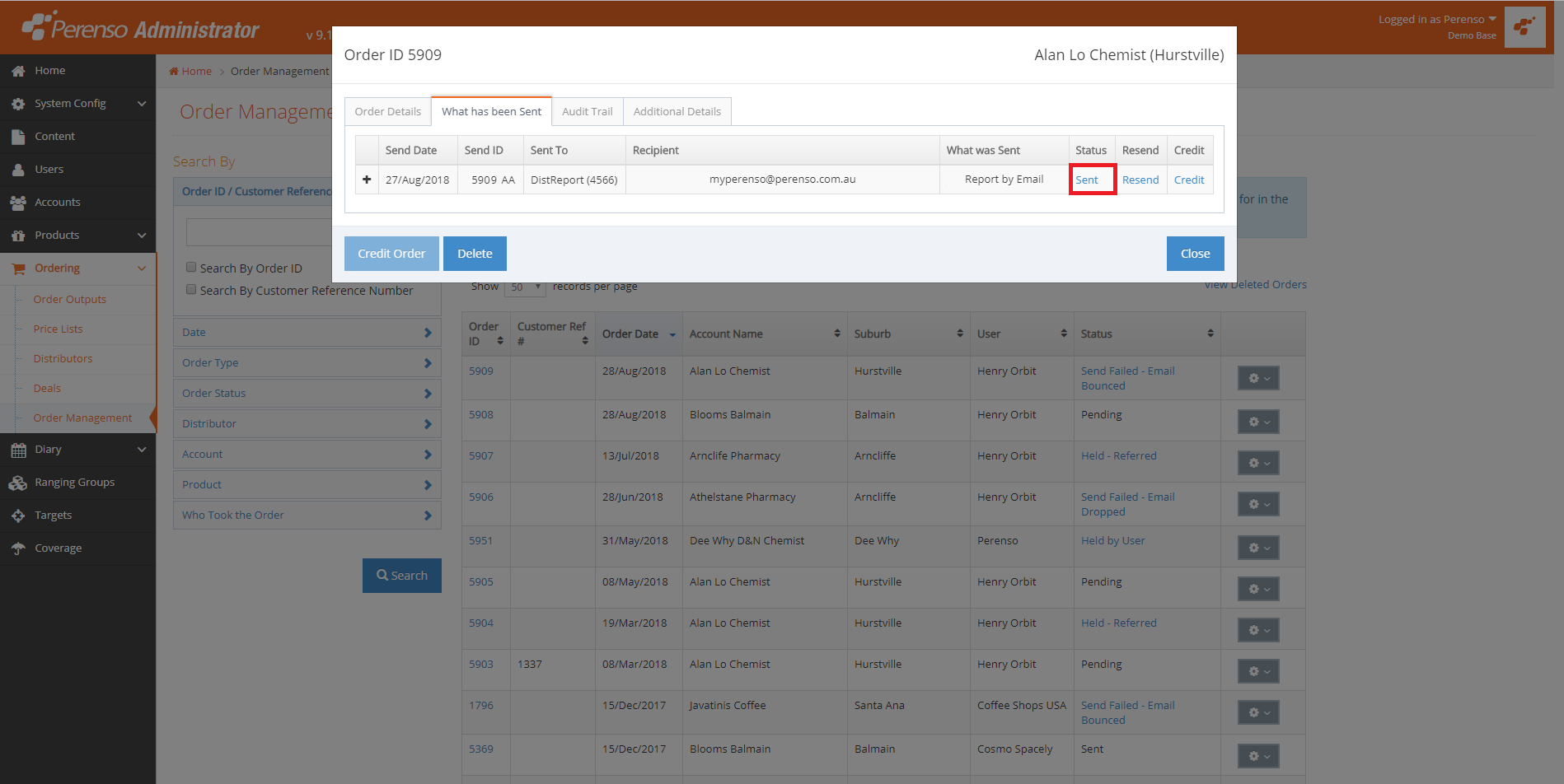Sort by Order Date column header

pos(639,334)
